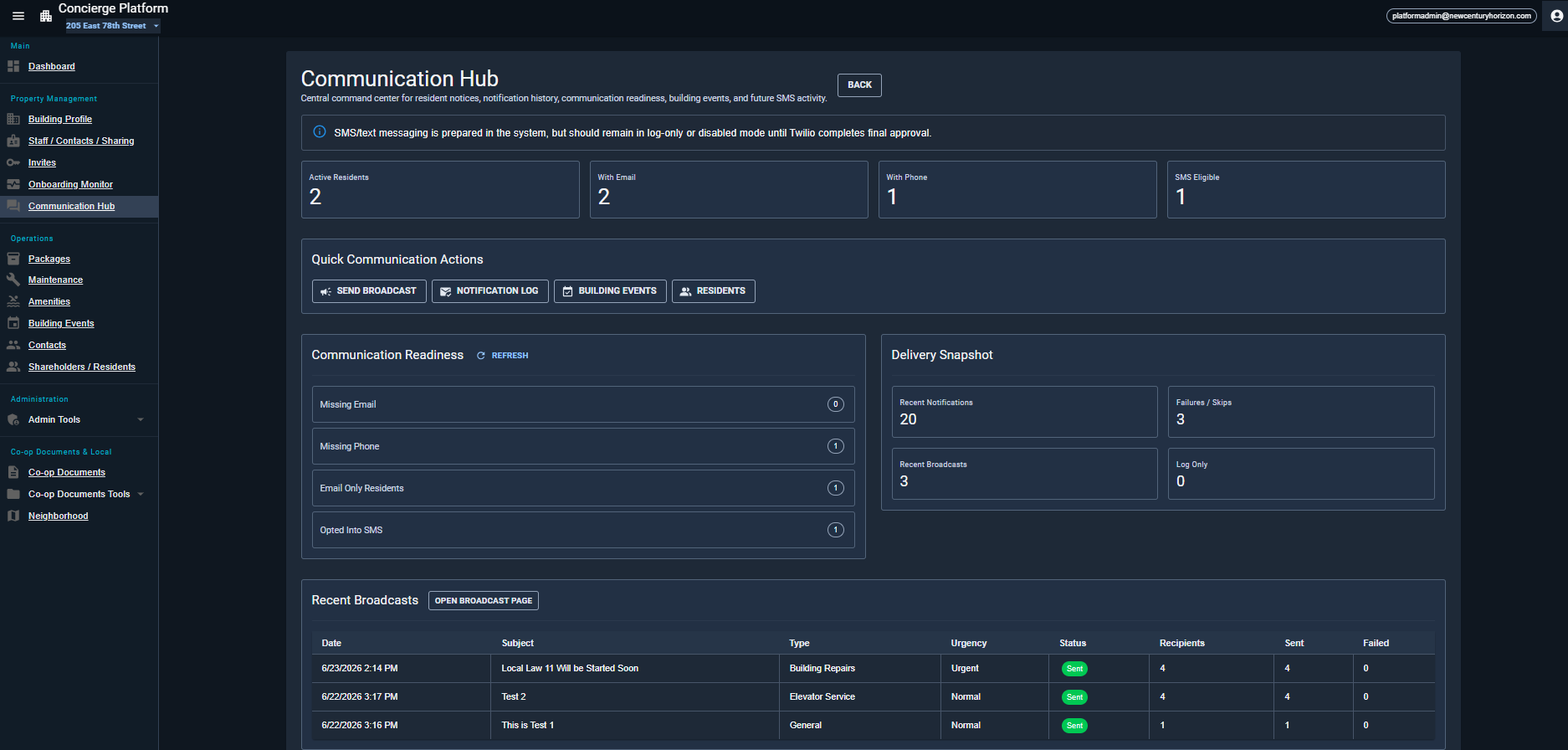Image resolution: width=1568 pixels, height=750 pixels.
Task: Click the Co-op Documents file icon
Action: coord(13,472)
